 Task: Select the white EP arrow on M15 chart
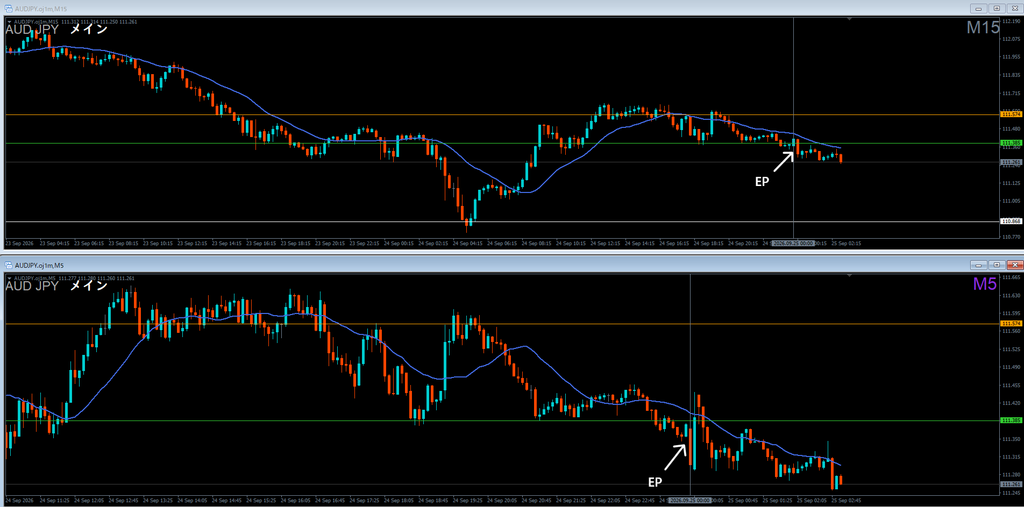[784, 161]
